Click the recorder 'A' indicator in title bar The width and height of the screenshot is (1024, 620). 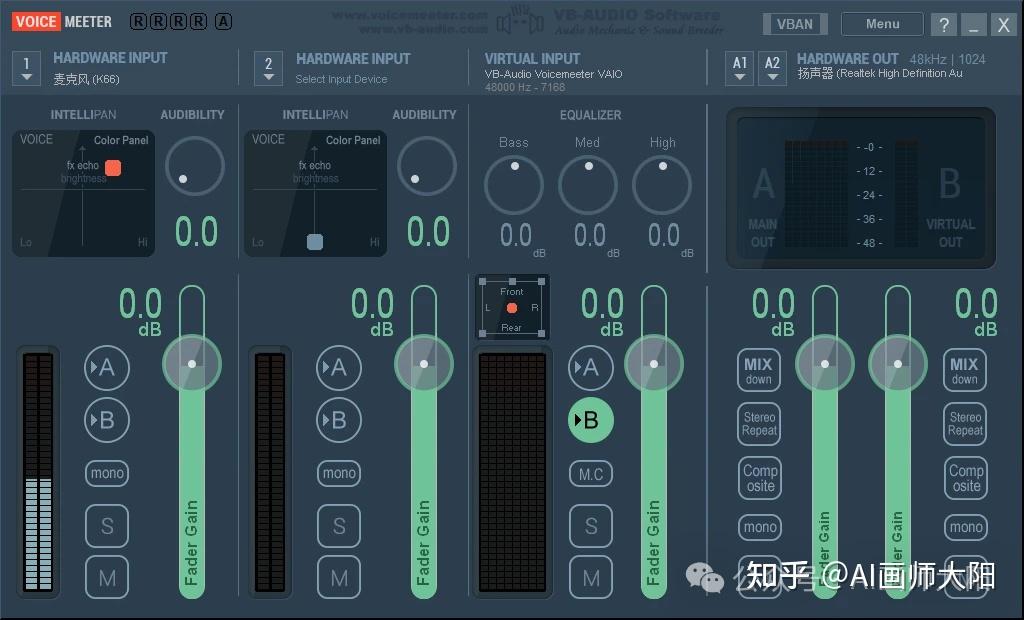pos(223,22)
